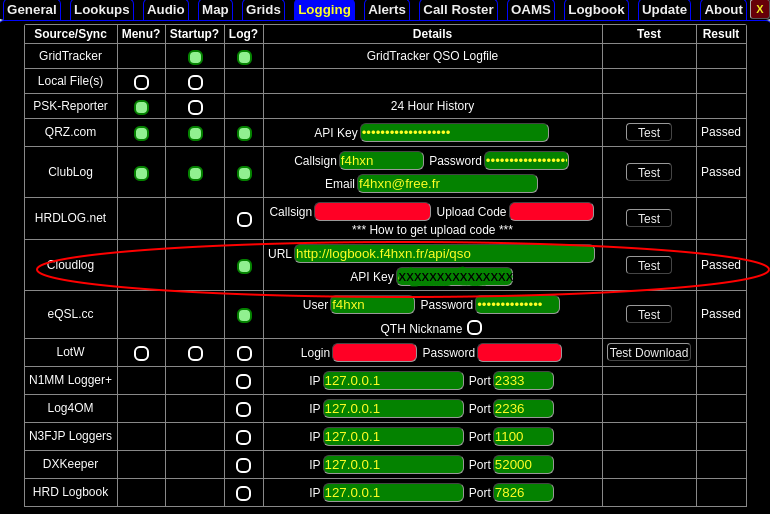Open the OAMS tab
The width and height of the screenshot is (770, 514).
[x=531, y=10]
